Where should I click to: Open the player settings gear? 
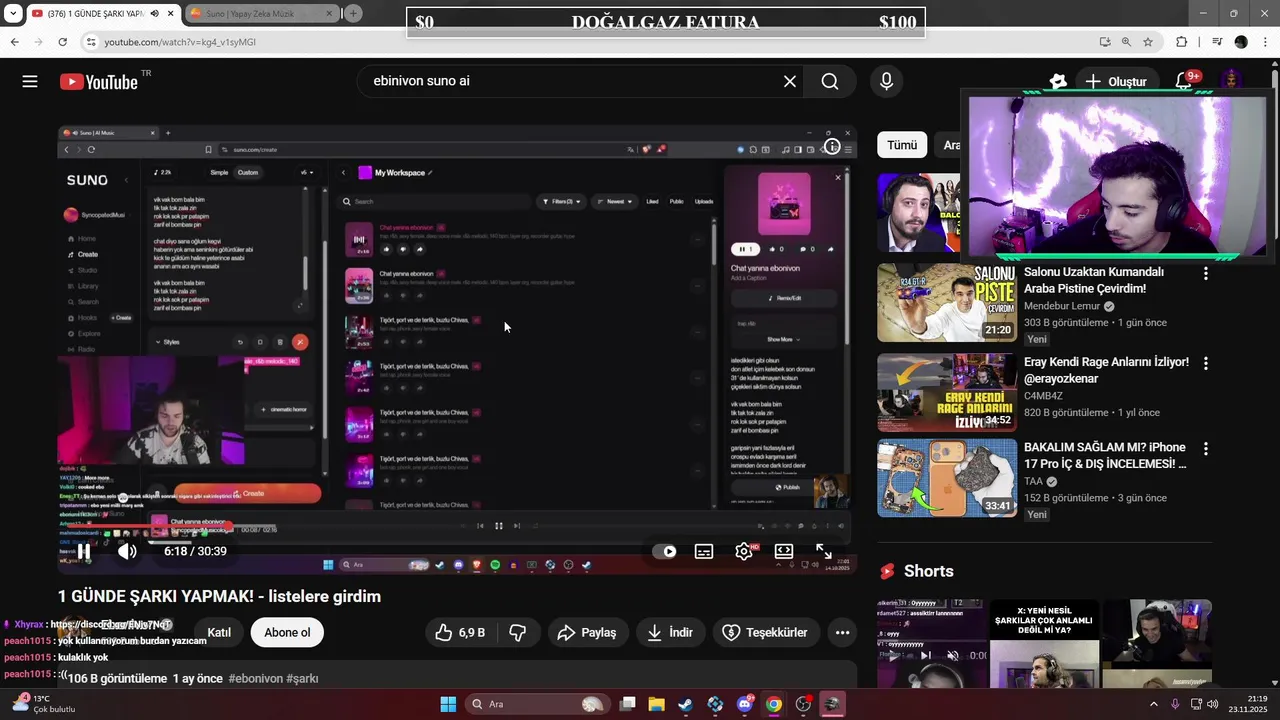pyautogui.click(x=744, y=551)
